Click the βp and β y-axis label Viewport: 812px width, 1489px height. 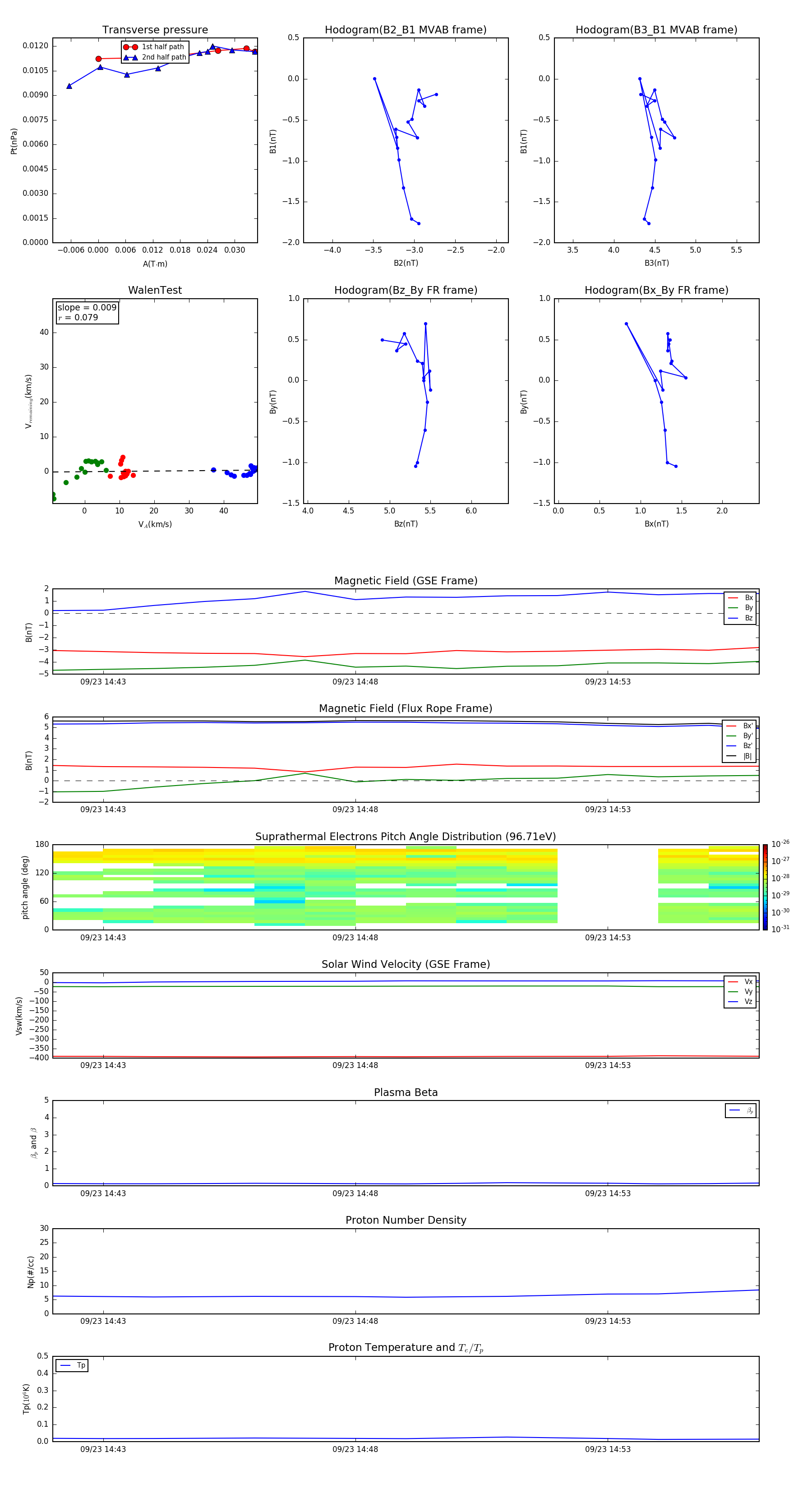click(x=33, y=1143)
